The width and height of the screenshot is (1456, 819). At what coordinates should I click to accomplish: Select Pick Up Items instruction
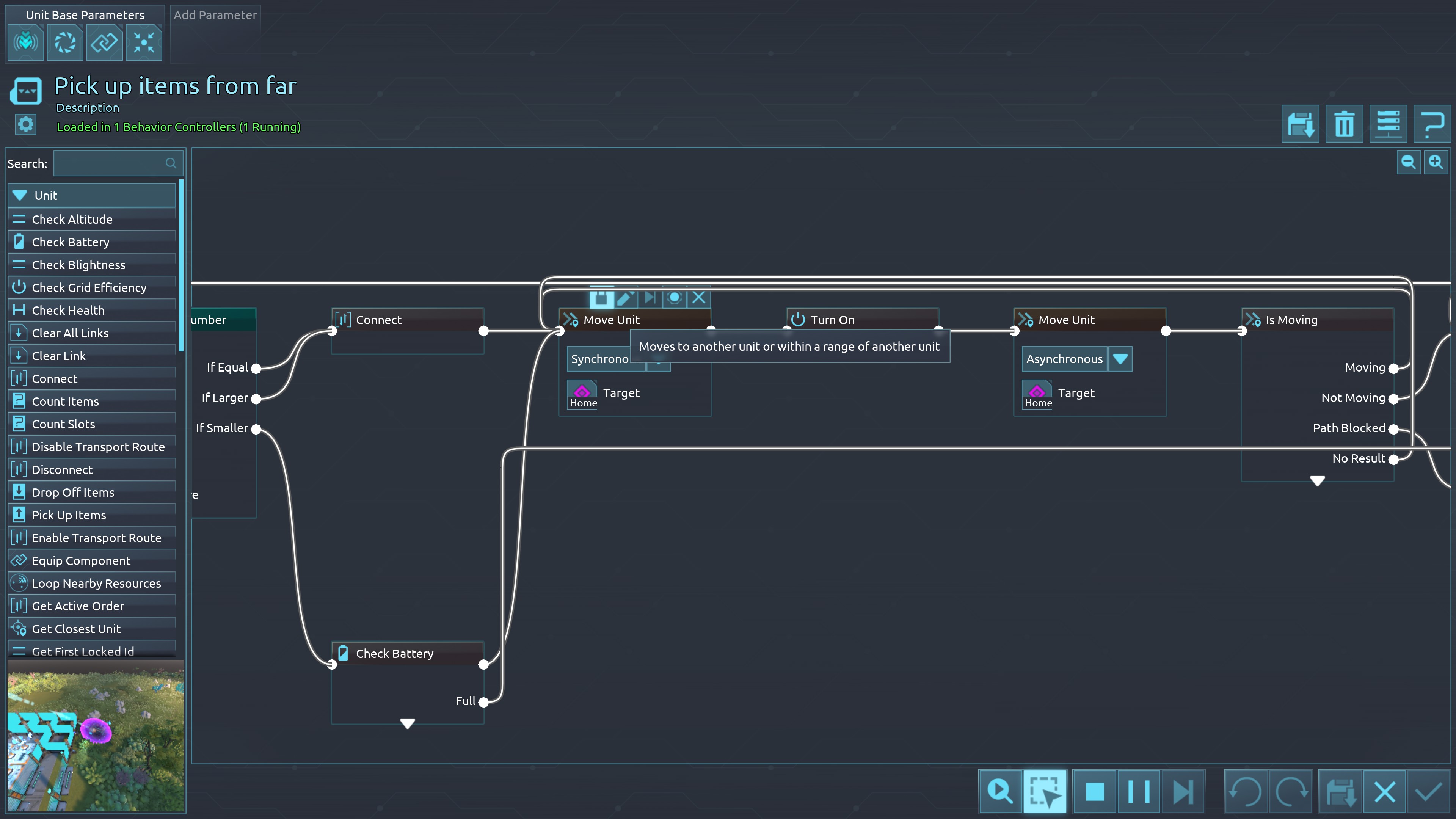click(69, 515)
